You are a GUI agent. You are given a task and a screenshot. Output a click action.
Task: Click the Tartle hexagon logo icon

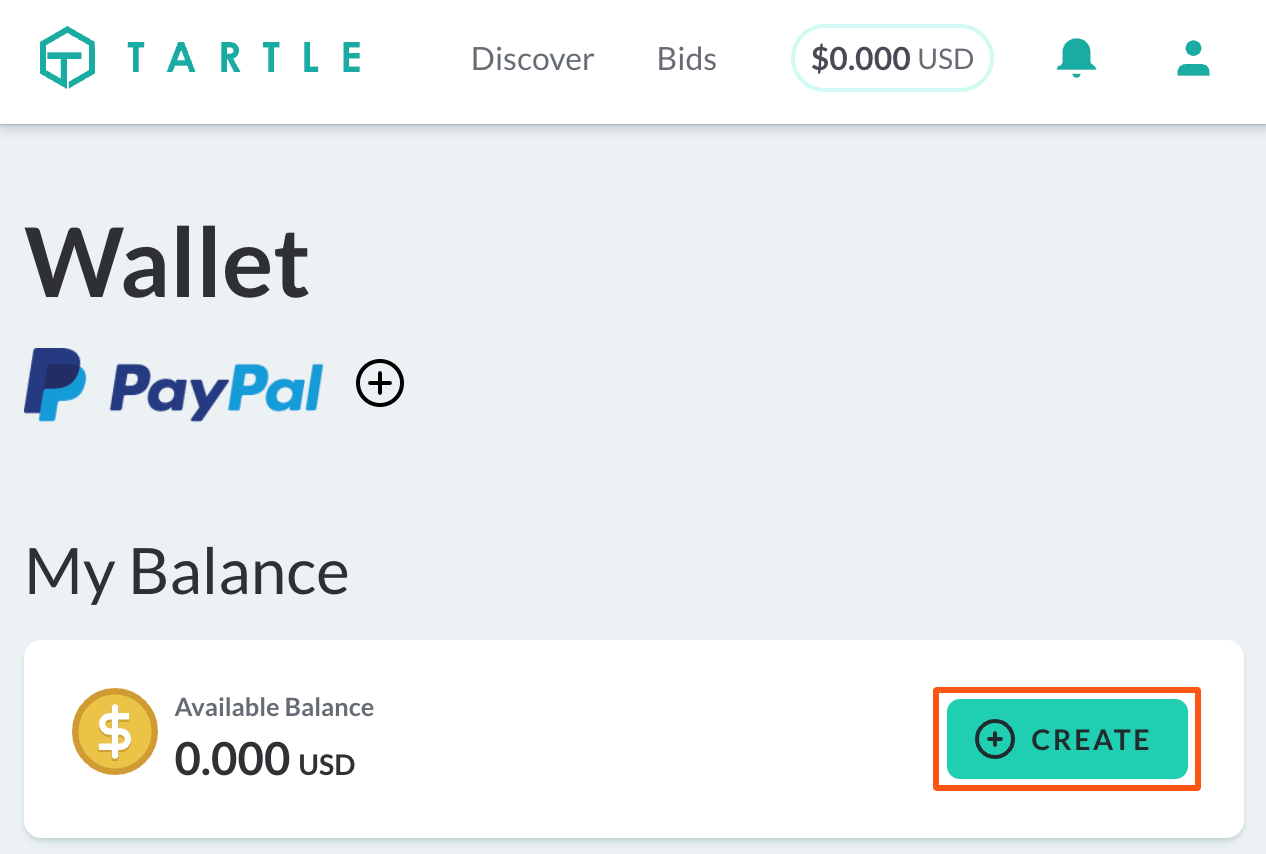tap(68, 57)
